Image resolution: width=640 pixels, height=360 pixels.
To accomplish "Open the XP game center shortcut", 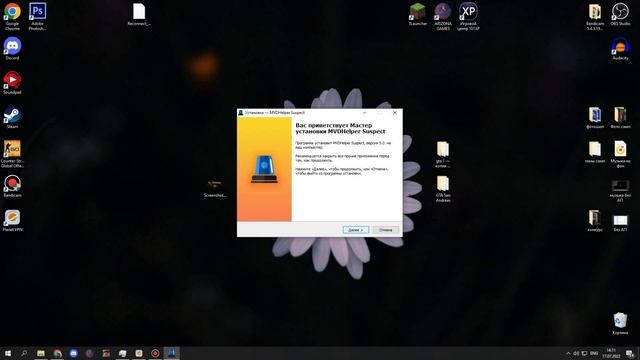I will pos(468,16).
